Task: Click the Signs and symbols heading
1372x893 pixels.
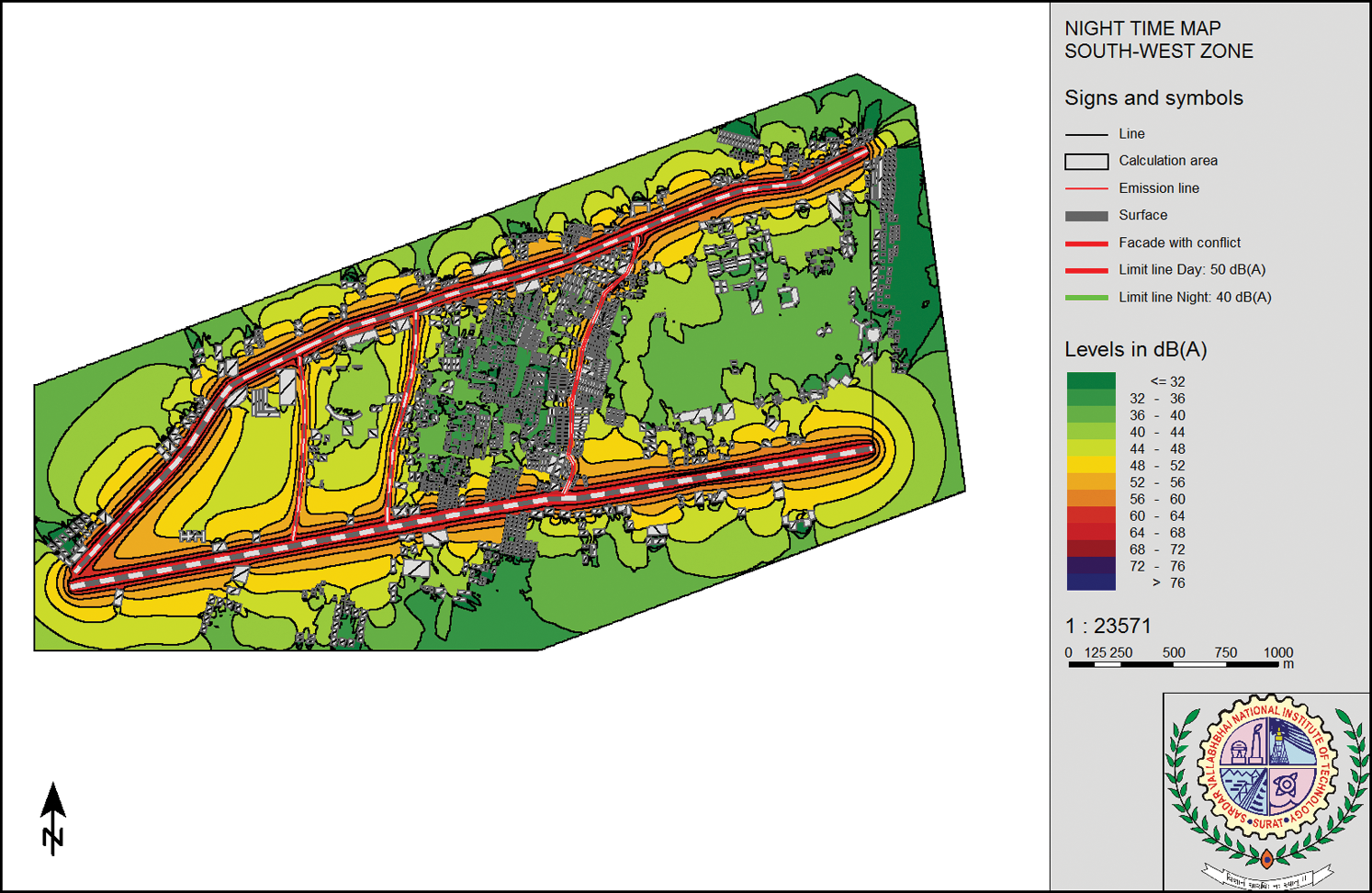Action: [x=1153, y=98]
